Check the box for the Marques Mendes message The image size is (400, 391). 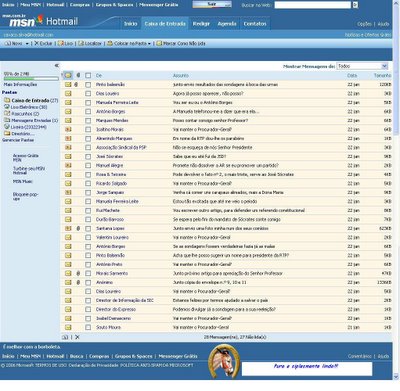[88, 121]
